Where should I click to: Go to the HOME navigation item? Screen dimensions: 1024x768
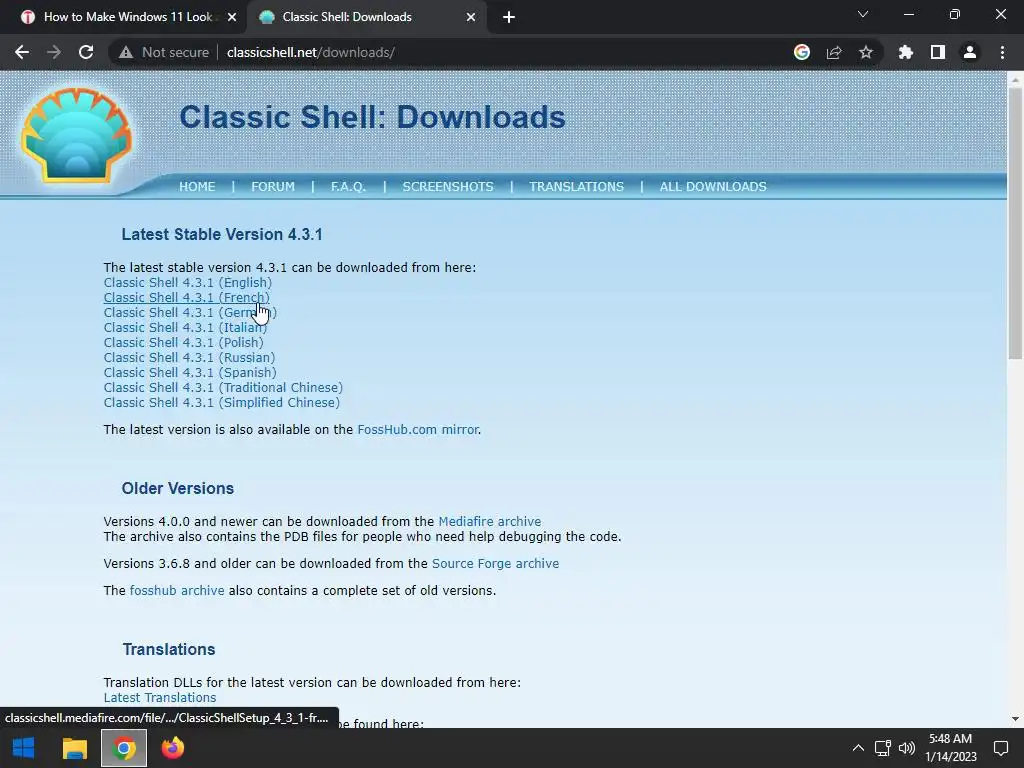[197, 187]
